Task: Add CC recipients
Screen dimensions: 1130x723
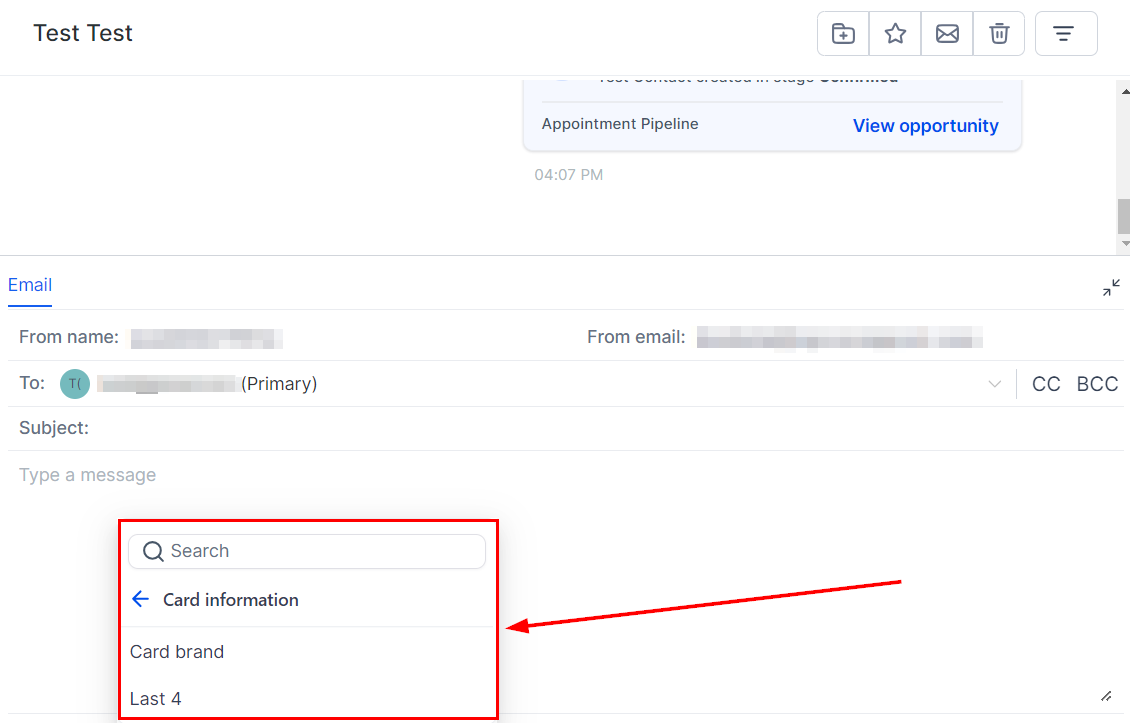Action: tap(1046, 384)
